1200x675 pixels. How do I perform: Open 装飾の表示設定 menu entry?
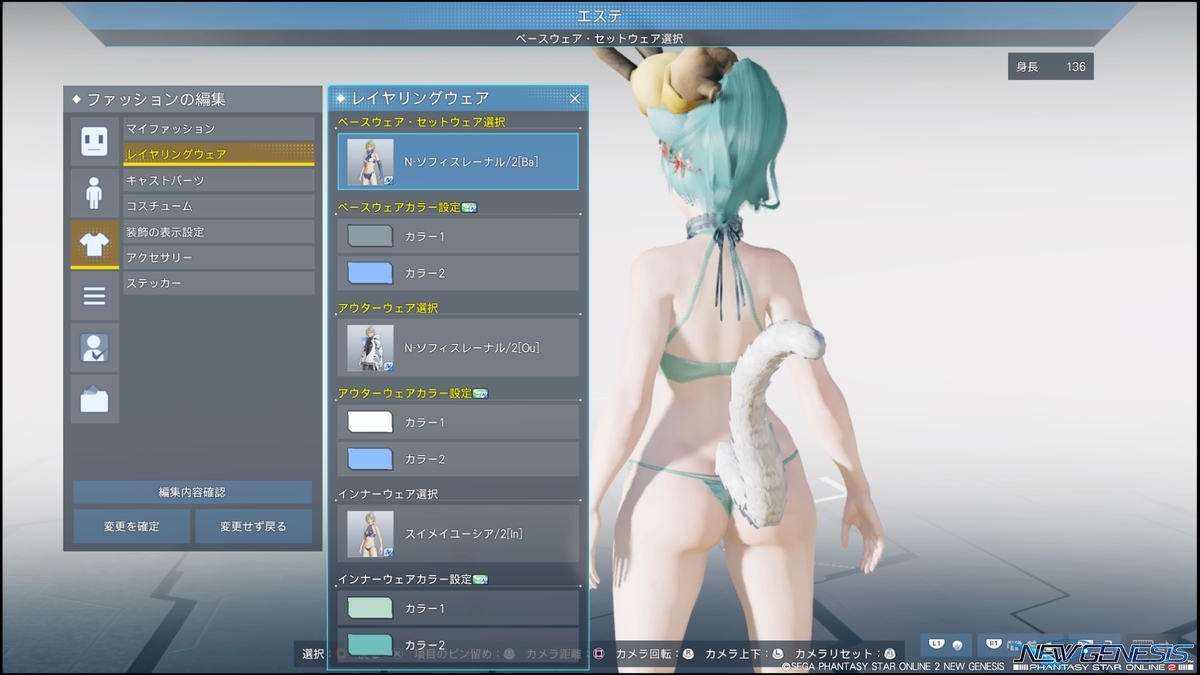click(218, 232)
